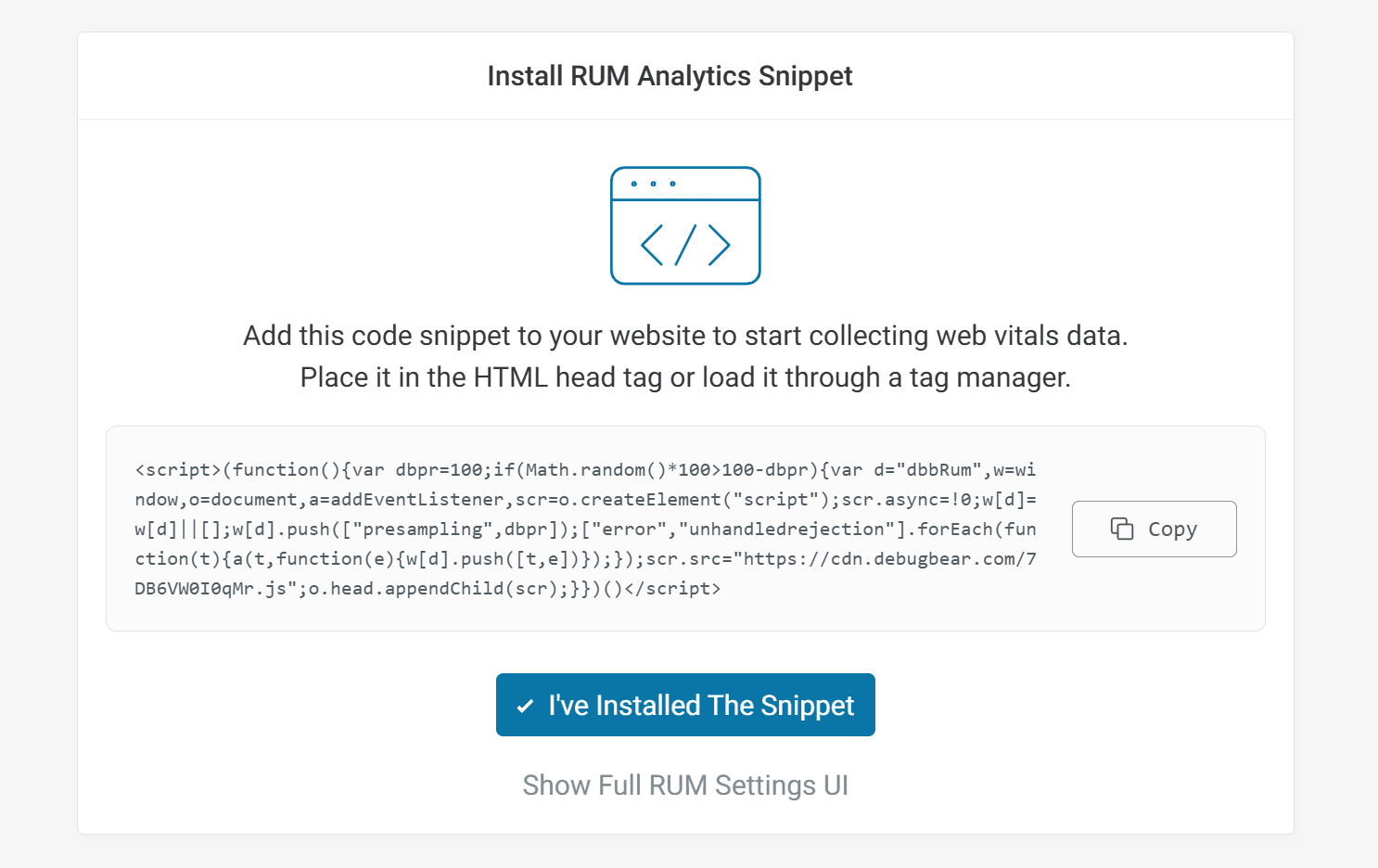Screen dimensions: 1378x868
Task: Click the copy icon inside the Copy button
Action: click(1123, 529)
